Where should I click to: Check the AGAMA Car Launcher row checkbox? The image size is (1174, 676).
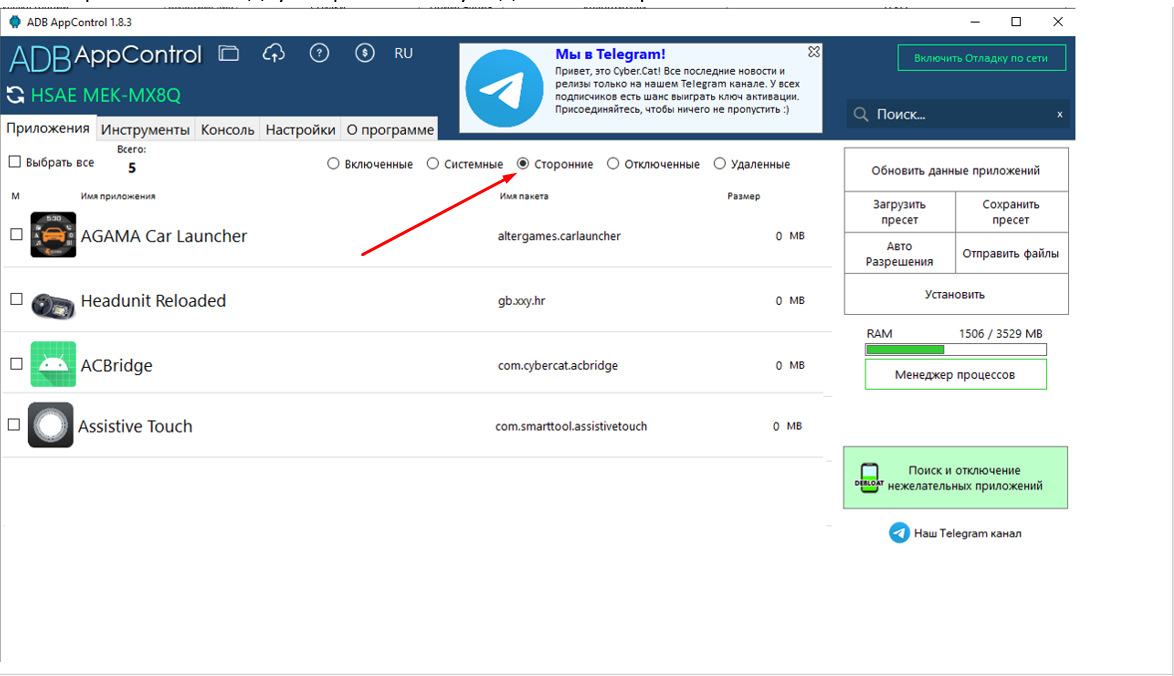tap(16, 234)
